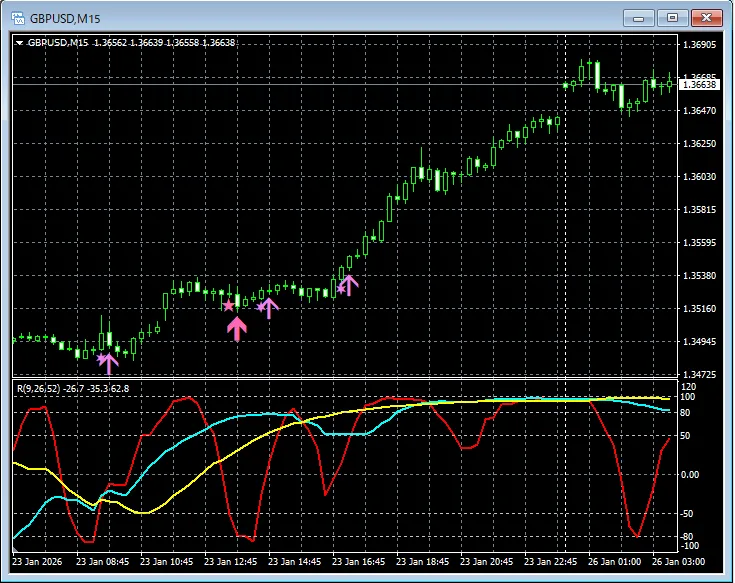Image resolution: width=735 pixels, height=583 pixels.
Task: Click the GBPUSD,M15 OHLC header text
Action: [131, 43]
